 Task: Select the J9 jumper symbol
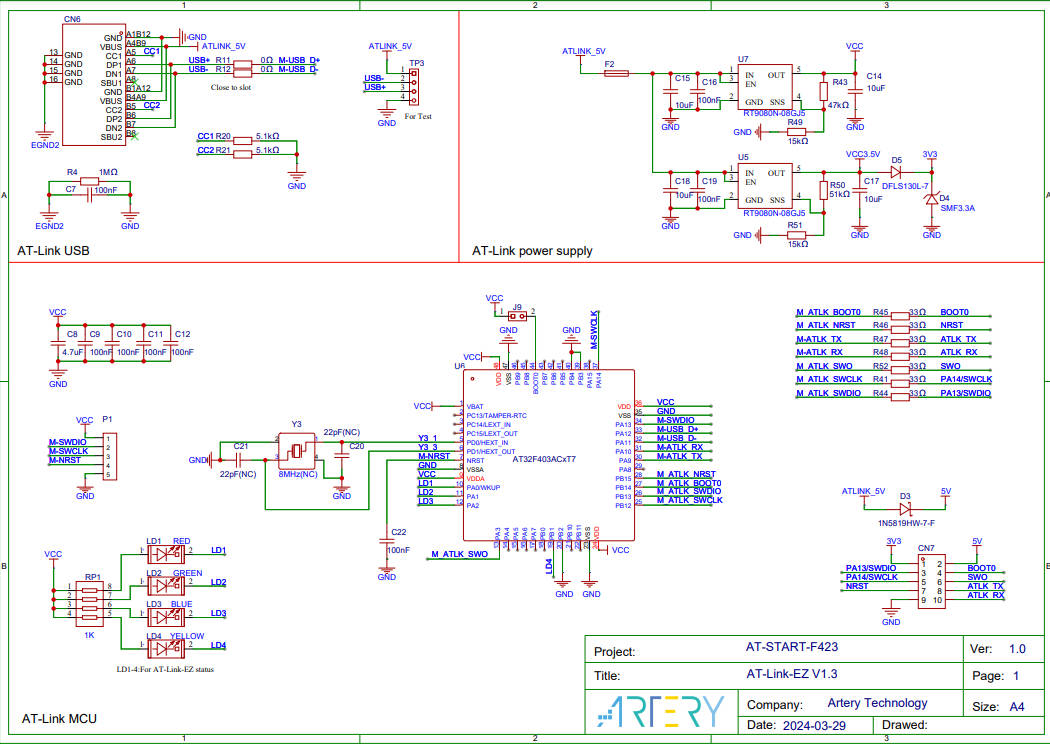click(x=518, y=317)
